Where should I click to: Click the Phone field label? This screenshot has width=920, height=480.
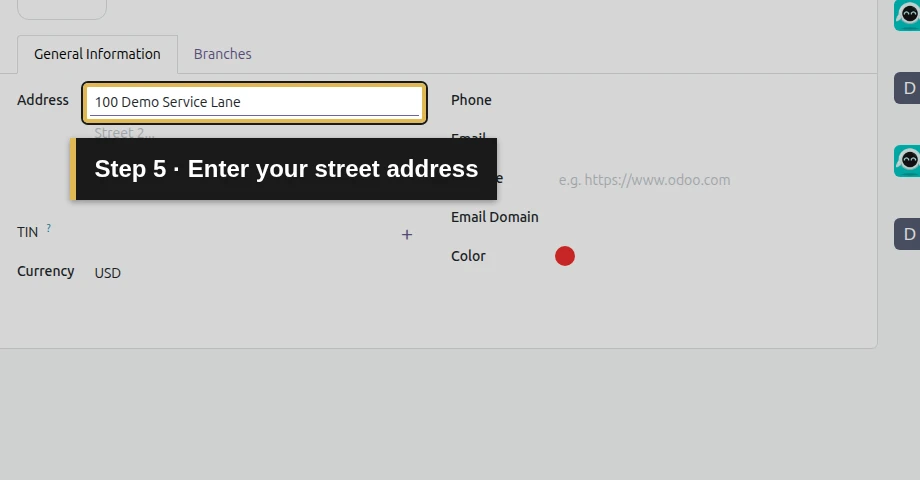(471, 100)
